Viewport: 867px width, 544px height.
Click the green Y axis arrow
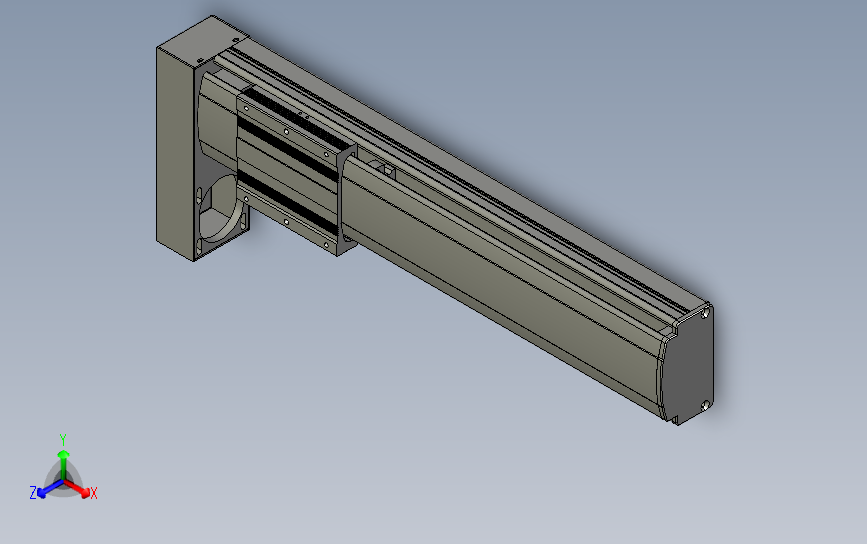64,465
